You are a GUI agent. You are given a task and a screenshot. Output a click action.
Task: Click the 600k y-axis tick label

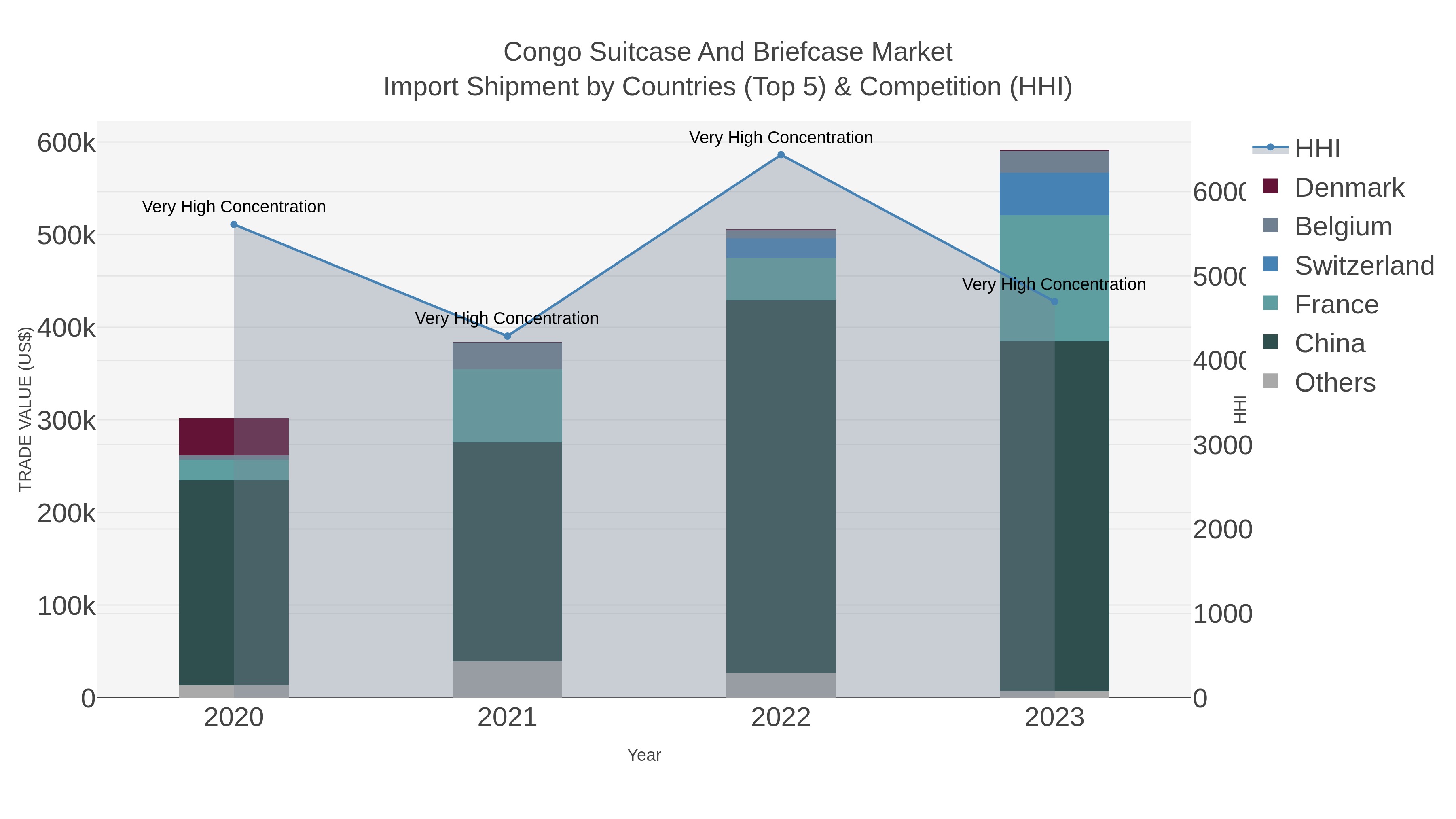pyautogui.click(x=67, y=143)
